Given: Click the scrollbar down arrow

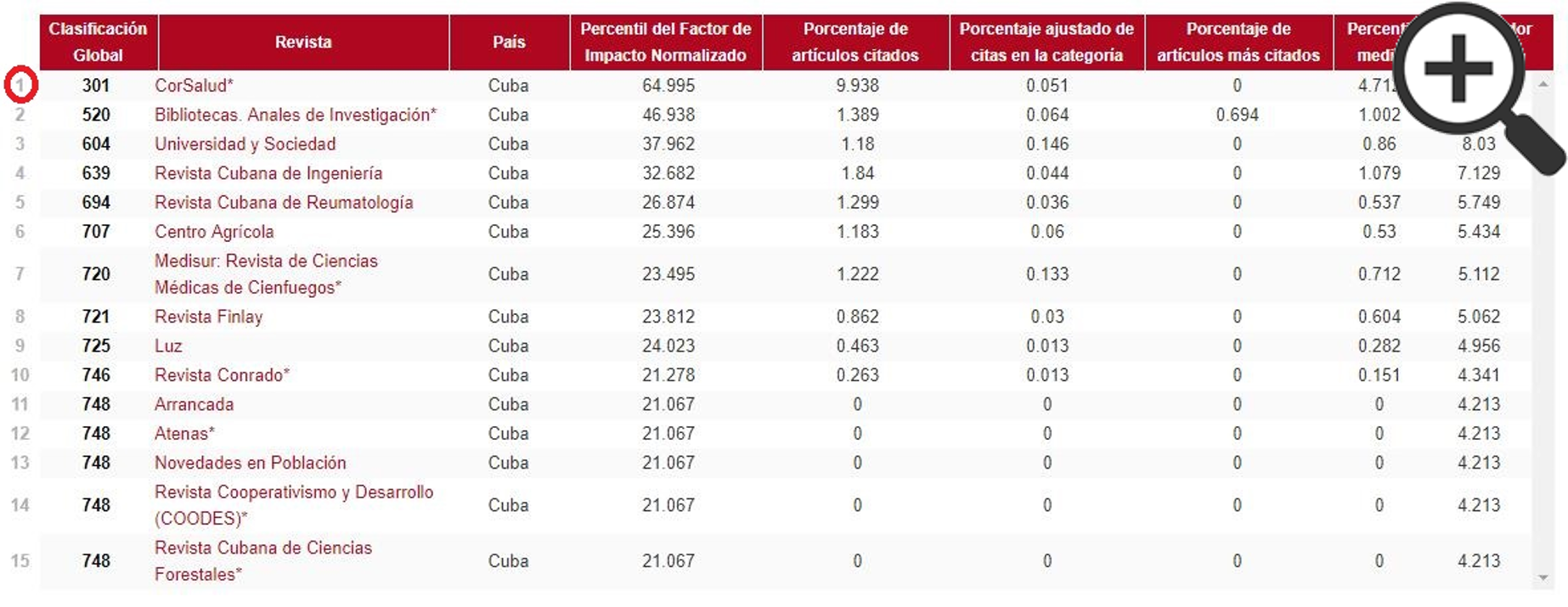Looking at the screenshot, I should pos(1543,578).
